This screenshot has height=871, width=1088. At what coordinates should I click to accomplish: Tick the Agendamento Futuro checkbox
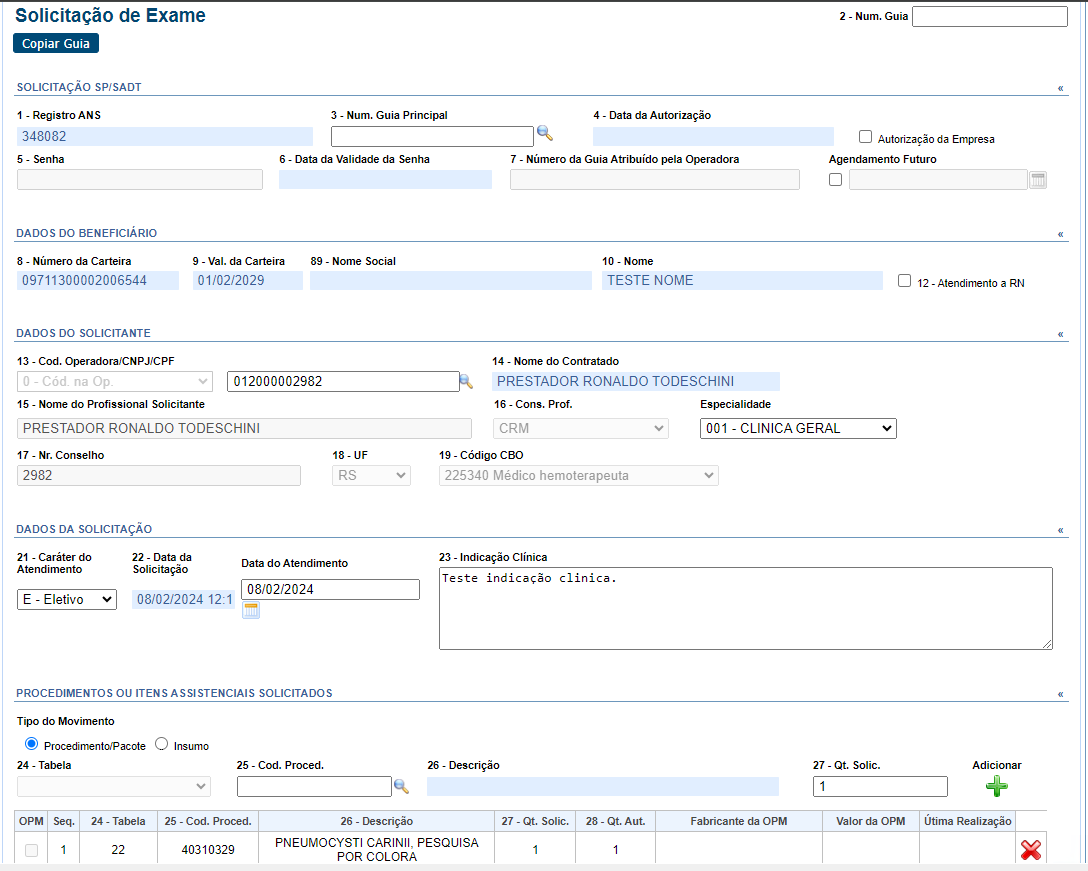pyautogui.click(x=835, y=180)
